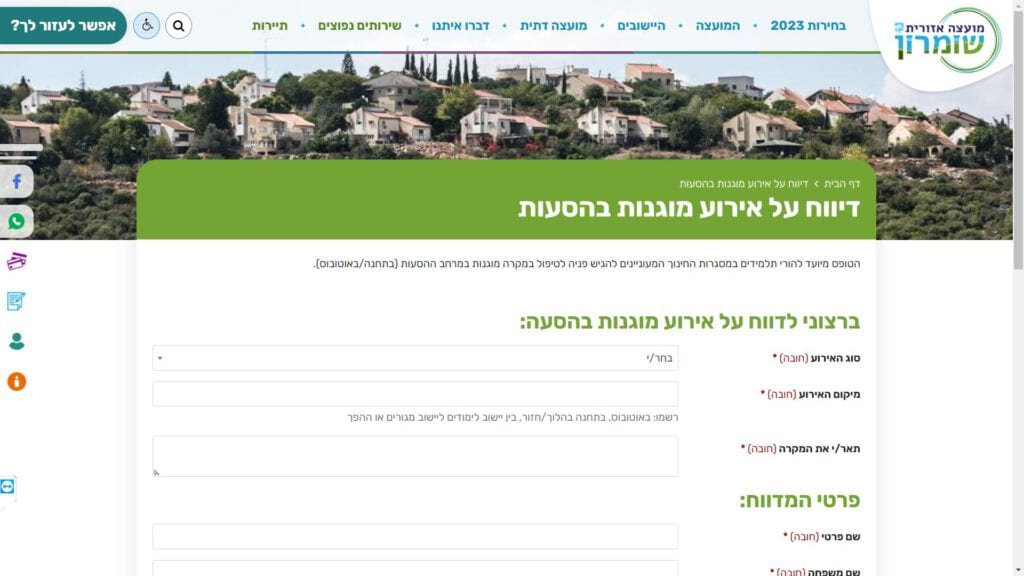The height and width of the screenshot is (576, 1024).
Task: Click the search magnifier icon
Action: tap(178, 25)
